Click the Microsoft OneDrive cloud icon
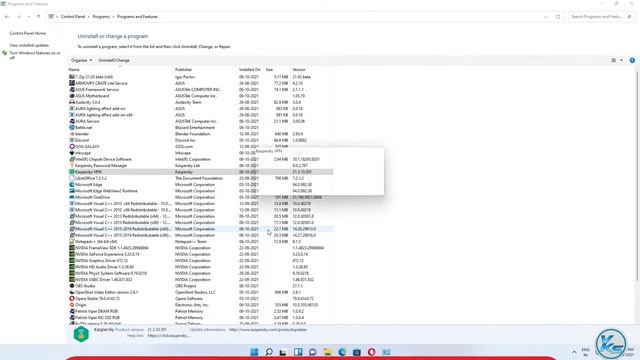 72,197
